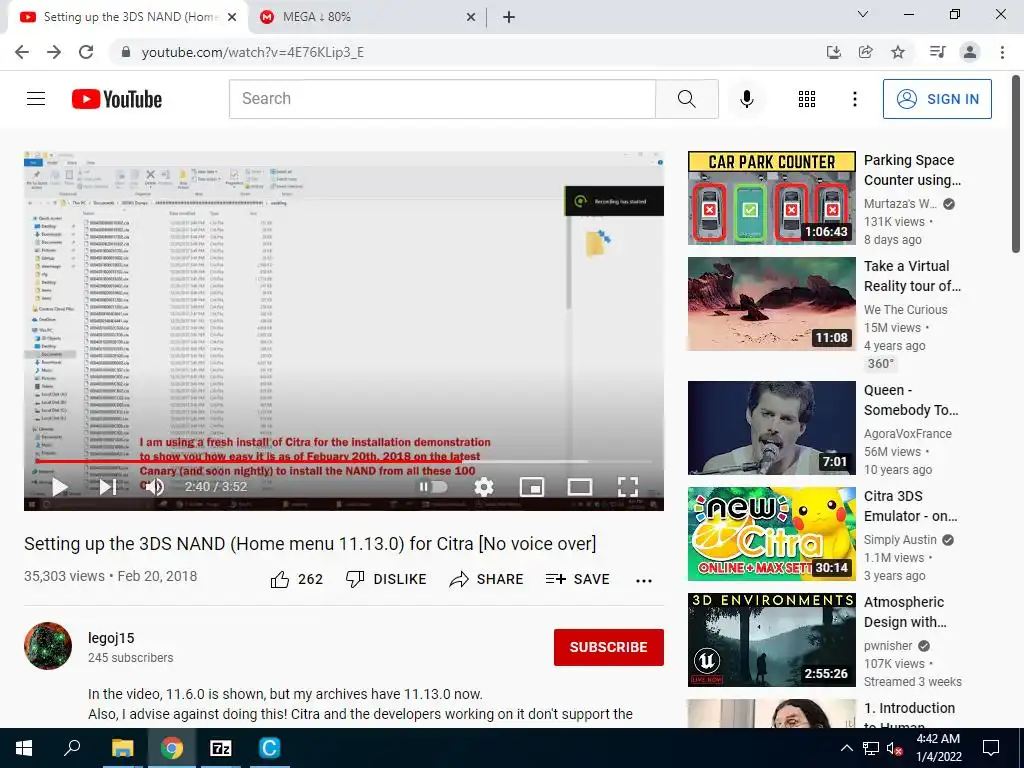Open Take a Virtual Reality tour video
Image resolution: width=1024 pixels, height=768 pixels.
coord(772,304)
